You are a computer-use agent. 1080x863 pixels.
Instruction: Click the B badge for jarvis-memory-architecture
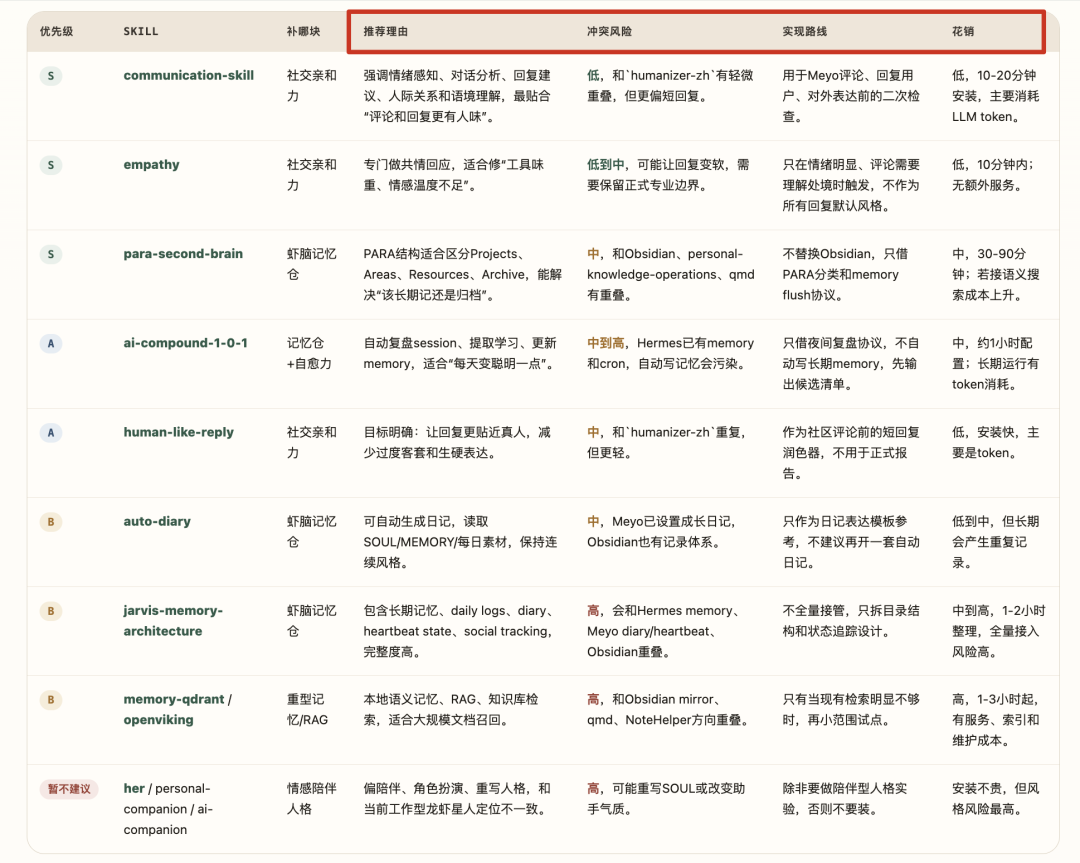coord(50,611)
